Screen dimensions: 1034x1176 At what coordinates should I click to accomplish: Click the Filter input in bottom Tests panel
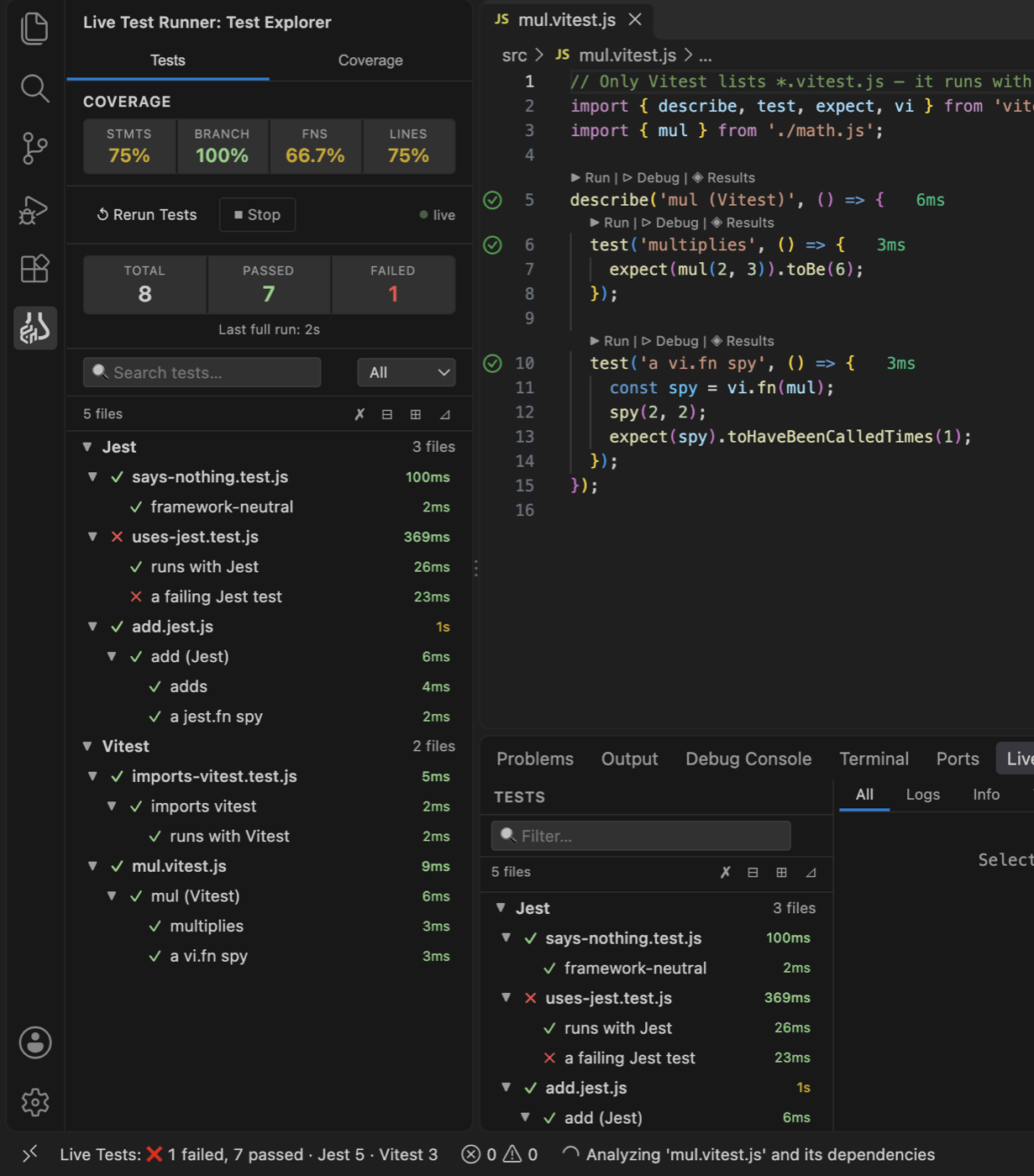[641, 836]
